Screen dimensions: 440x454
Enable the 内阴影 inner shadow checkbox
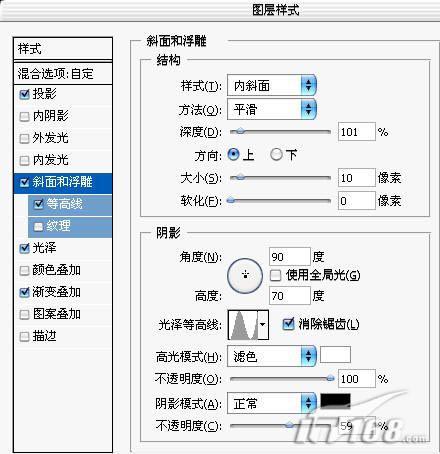click(x=24, y=117)
